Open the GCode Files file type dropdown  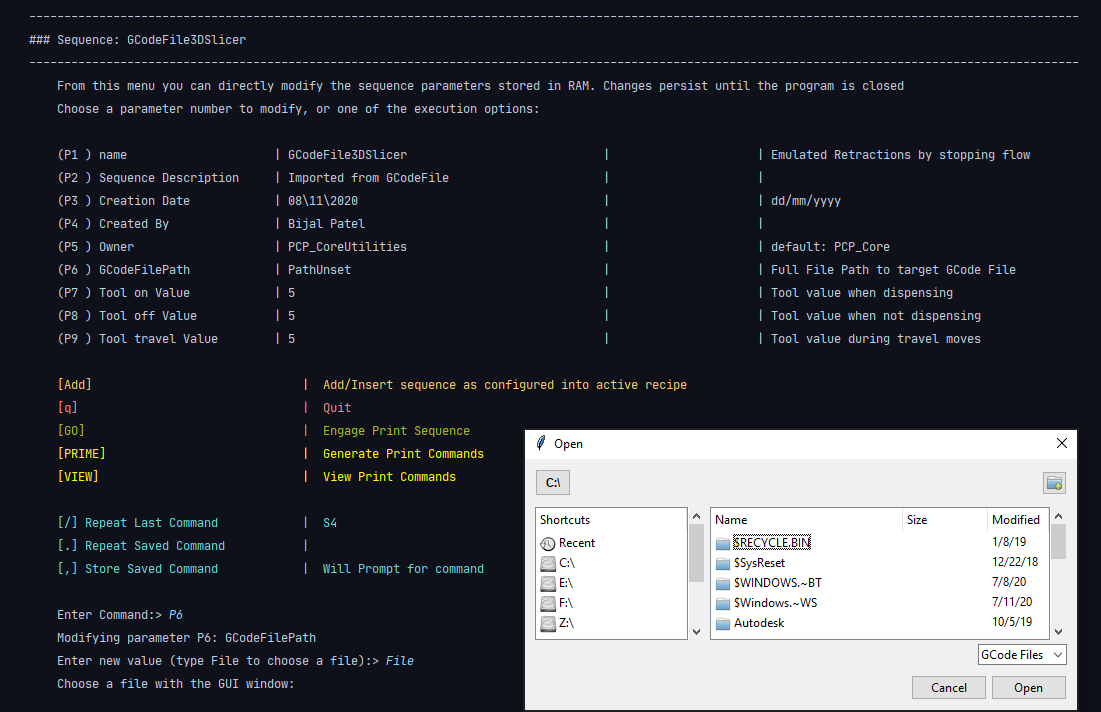click(x=1022, y=654)
